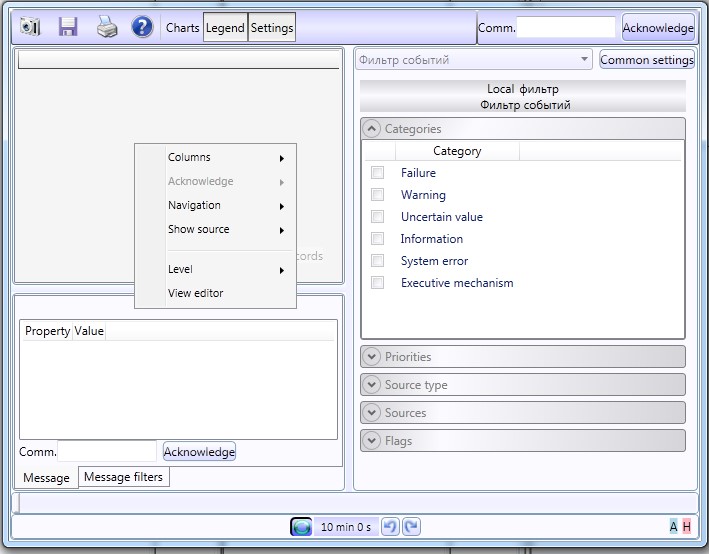Click the undo arrow icon in the bottom bar
This screenshot has width=709, height=554.
click(x=390, y=527)
